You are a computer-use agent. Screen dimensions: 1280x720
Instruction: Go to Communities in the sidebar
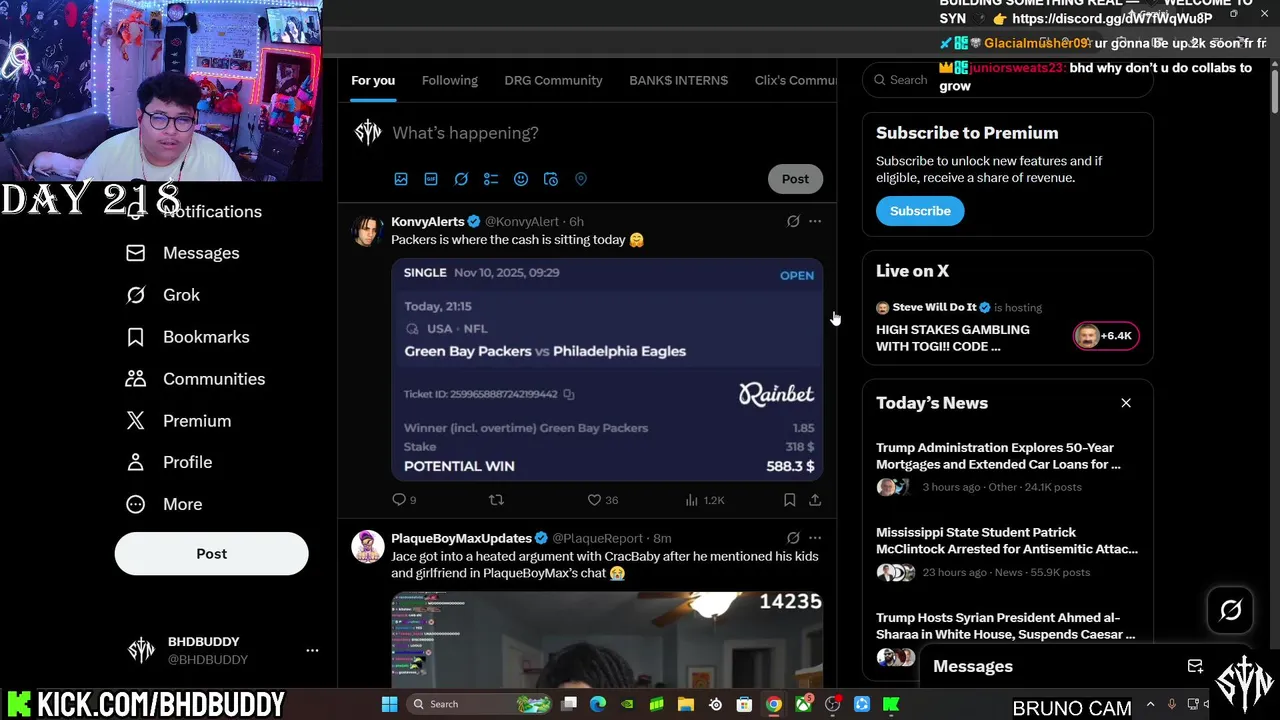[x=195, y=379]
